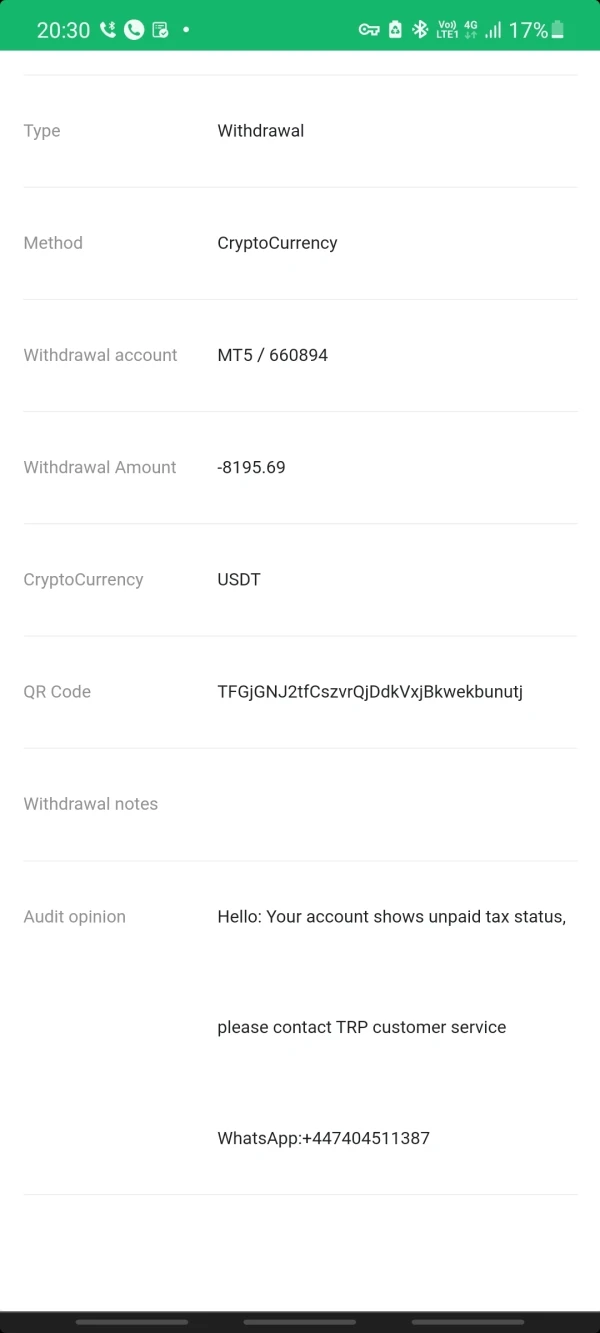Tap the call with Bluetooth status icon
This screenshot has height=1333, width=600.
pyautogui.click(x=108, y=30)
